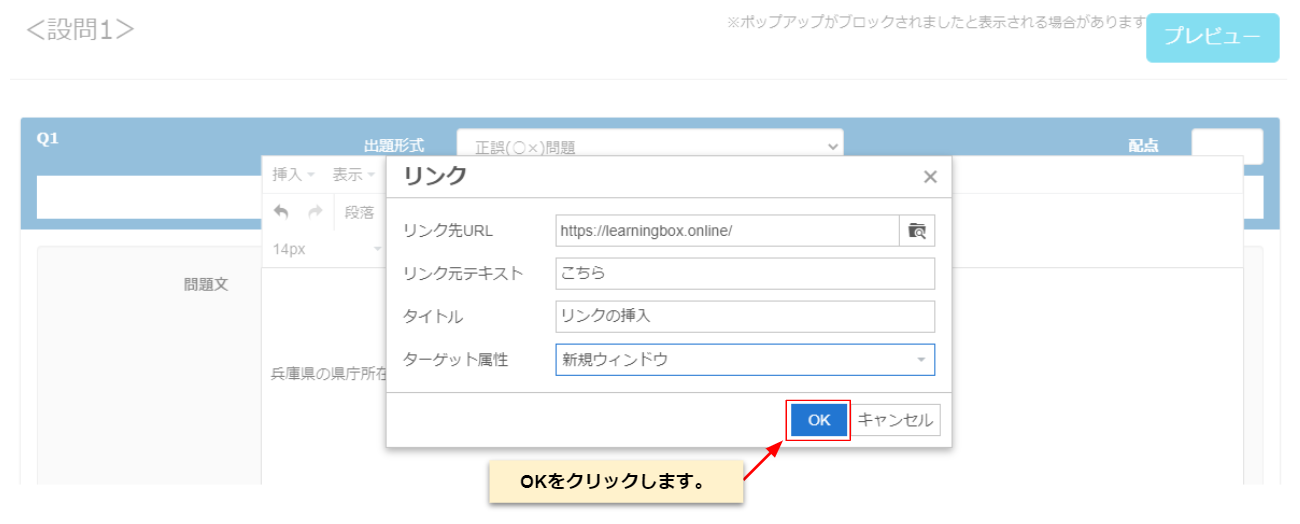Screen dimensions: 1300x524
Task: Click the リンク元テキスト input field
Action: click(744, 273)
